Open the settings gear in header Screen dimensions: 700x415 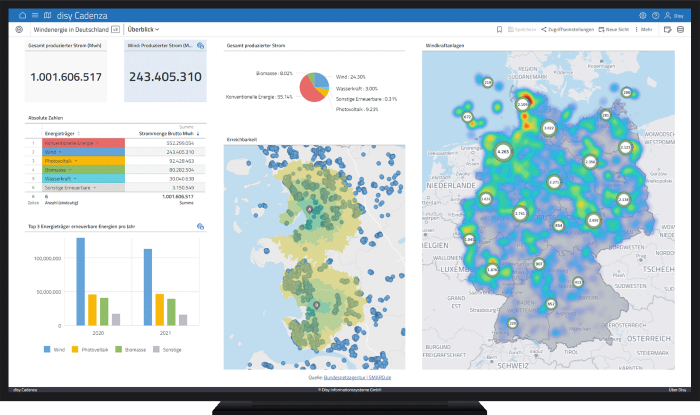(642, 15)
